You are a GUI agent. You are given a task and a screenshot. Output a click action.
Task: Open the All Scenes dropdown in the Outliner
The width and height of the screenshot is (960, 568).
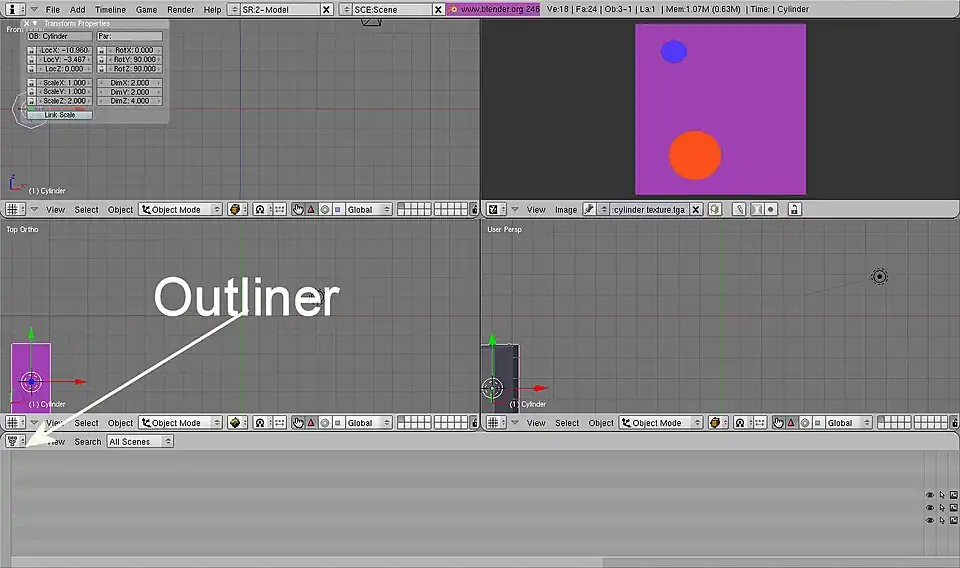[x=141, y=441]
